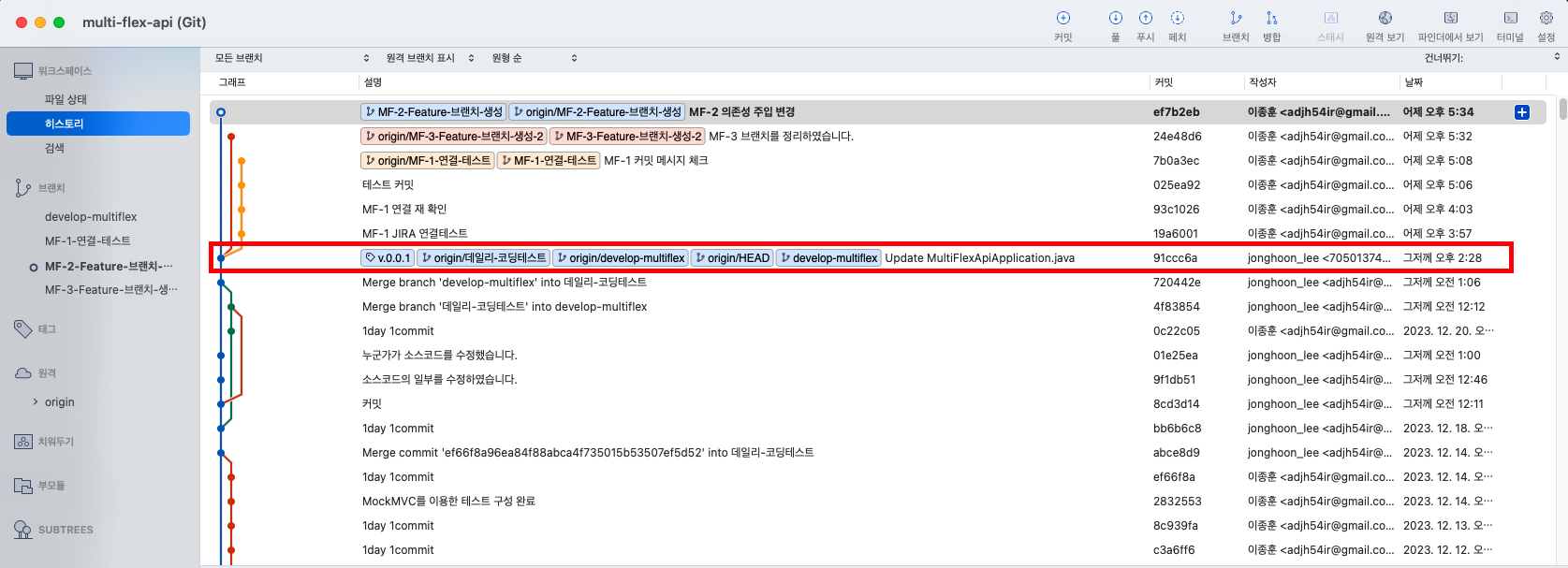The width and height of the screenshot is (1568, 568).
Task: Click commit hash 720442e
Action: 1177,283
